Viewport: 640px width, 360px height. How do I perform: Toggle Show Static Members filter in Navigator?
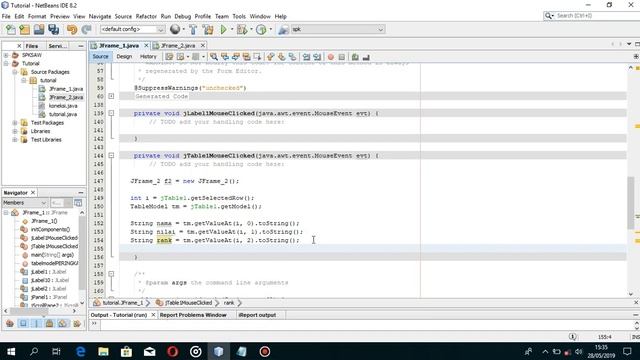[36, 324]
